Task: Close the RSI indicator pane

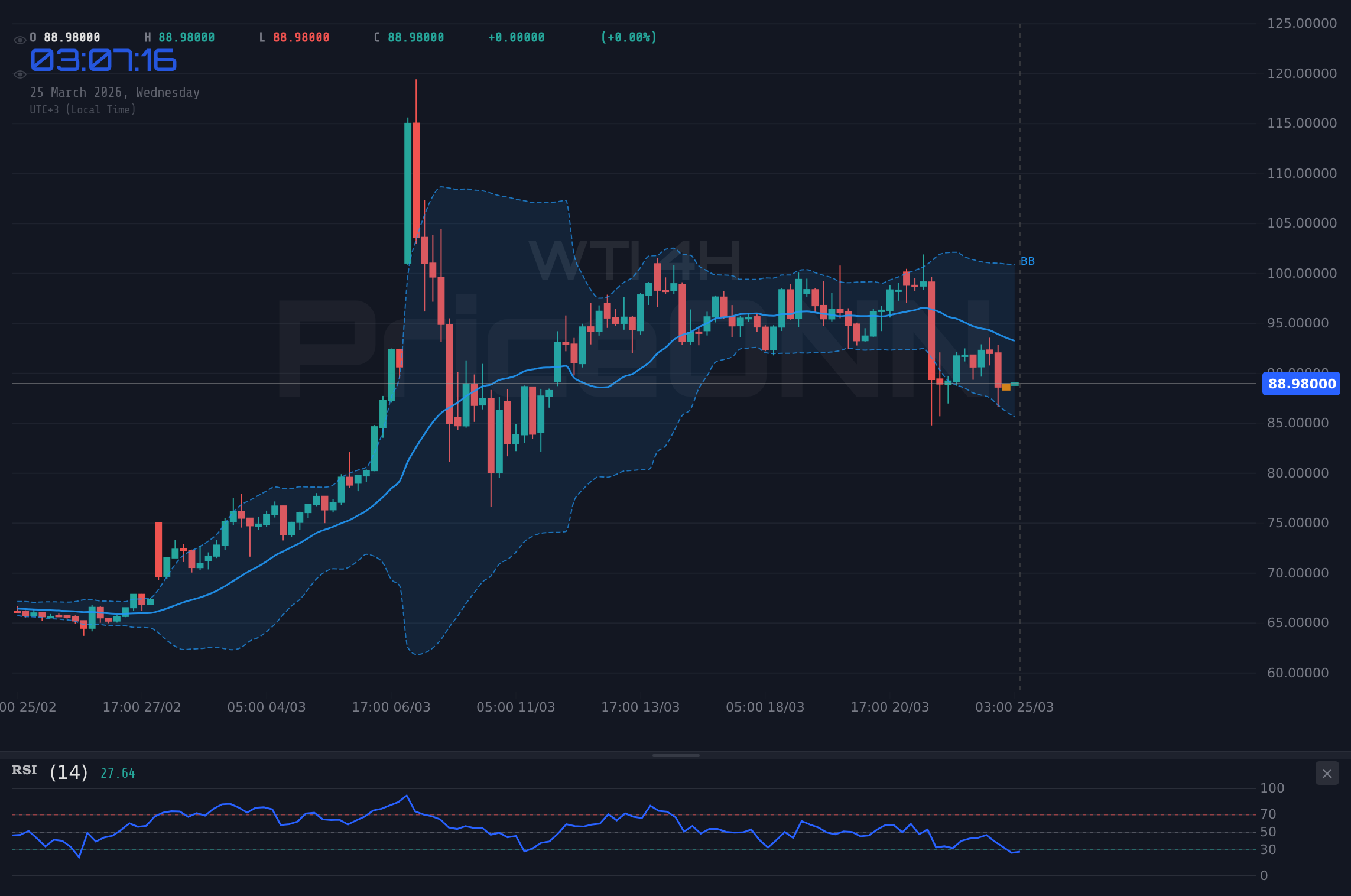Action: coord(1328,773)
